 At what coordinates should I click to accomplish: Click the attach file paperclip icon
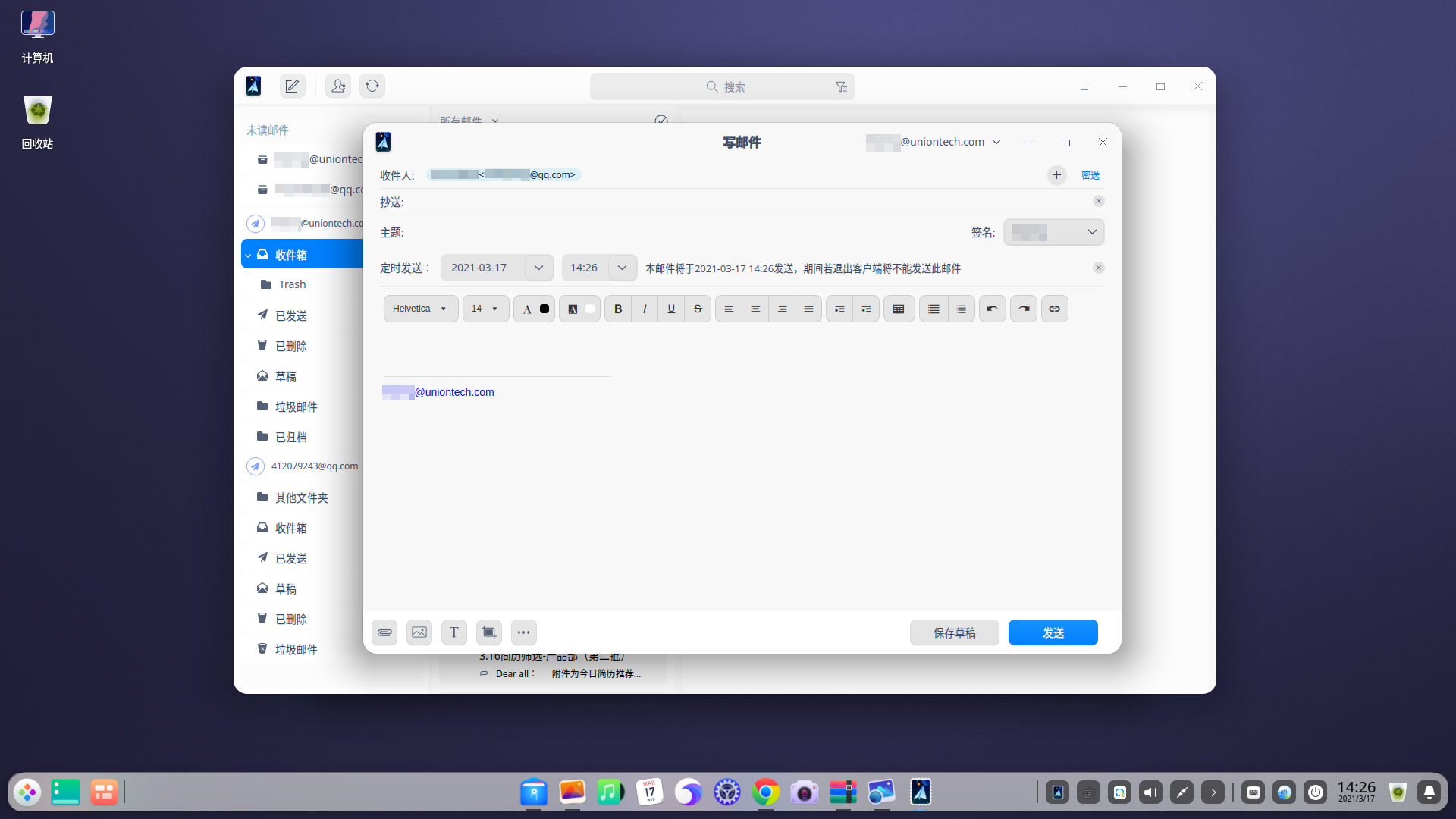tap(384, 632)
